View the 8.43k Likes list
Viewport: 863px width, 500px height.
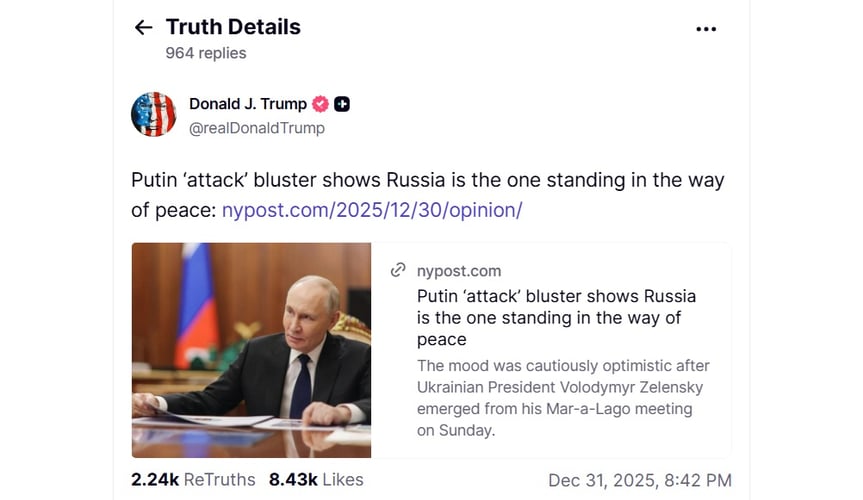point(316,480)
